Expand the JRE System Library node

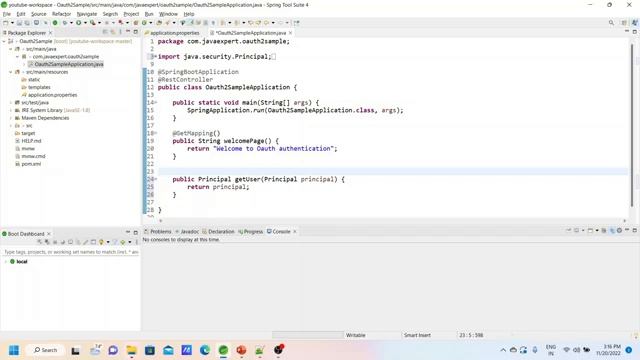pos(11,110)
